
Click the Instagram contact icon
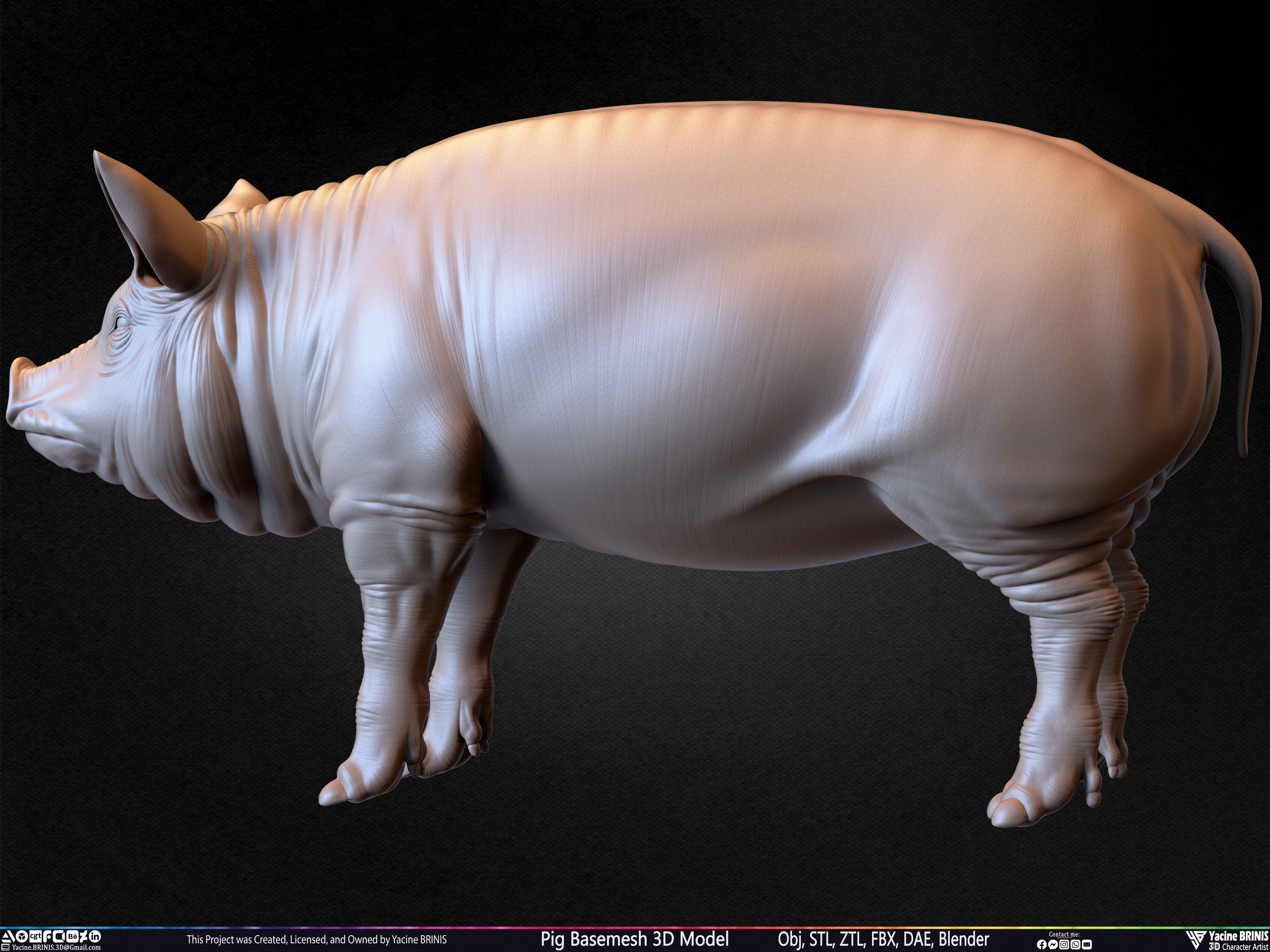(x=1064, y=945)
